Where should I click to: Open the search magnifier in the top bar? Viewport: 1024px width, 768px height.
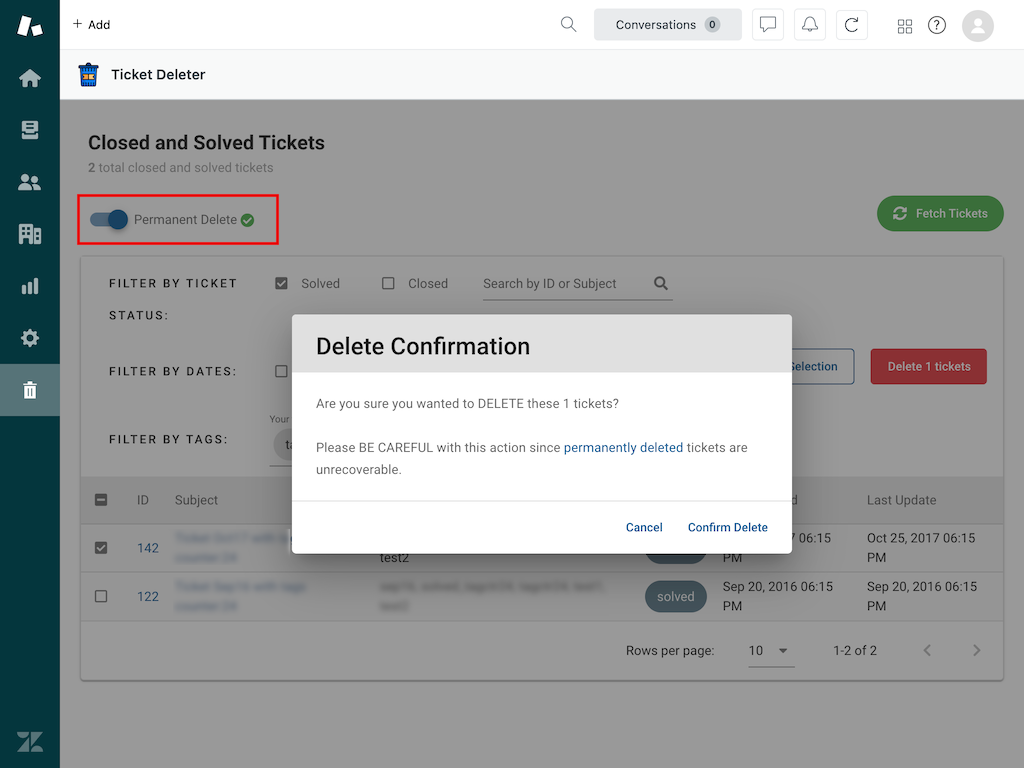coord(568,25)
